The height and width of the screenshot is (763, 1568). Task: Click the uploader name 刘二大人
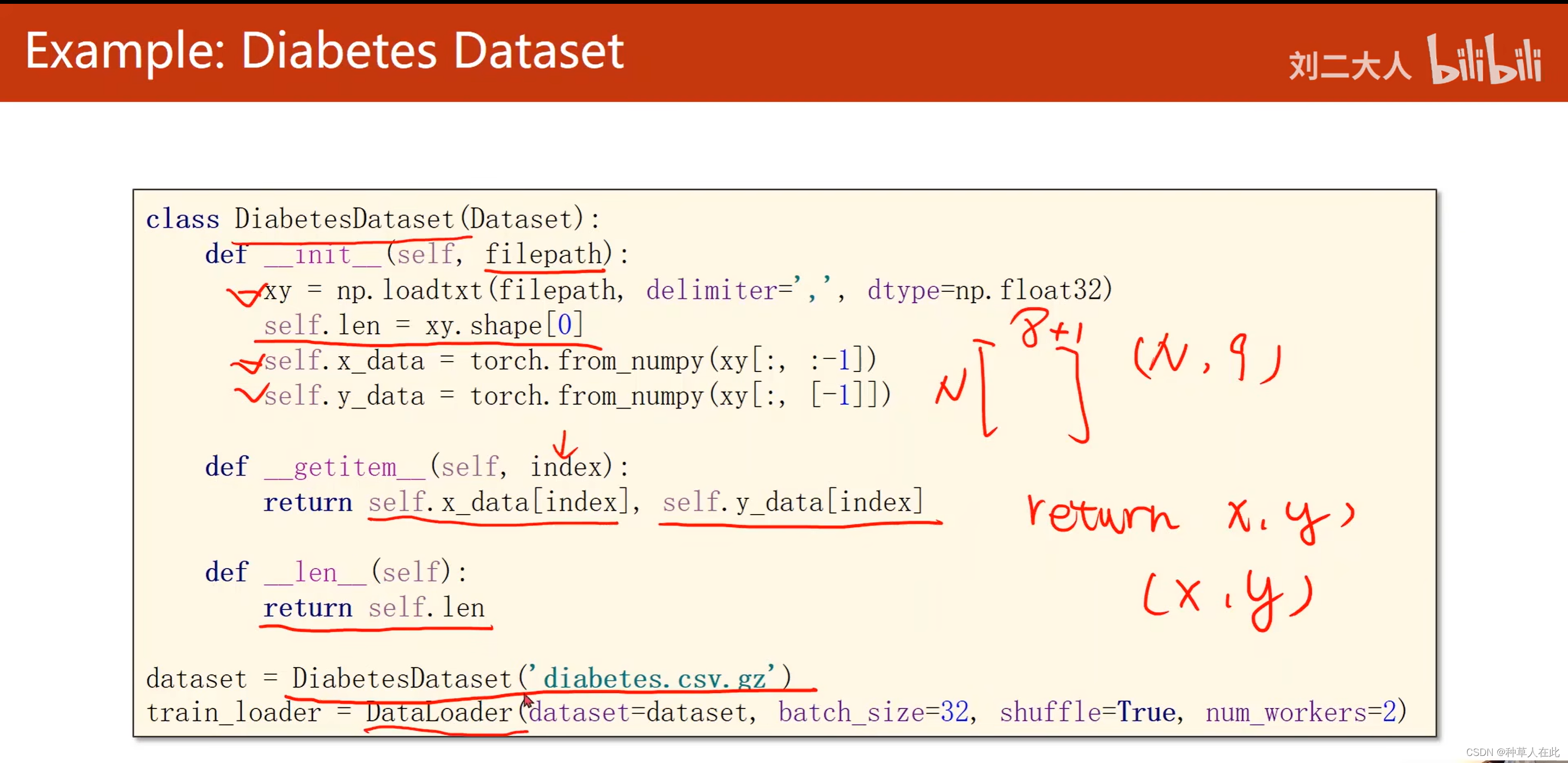pyautogui.click(x=1350, y=66)
